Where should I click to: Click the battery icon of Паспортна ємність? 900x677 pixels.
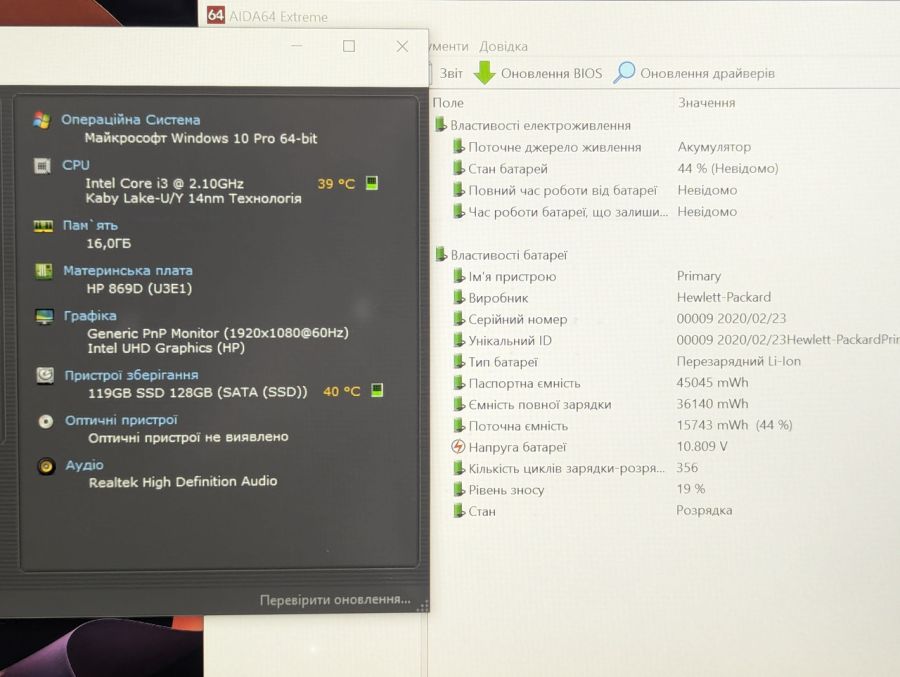(x=459, y=383)
